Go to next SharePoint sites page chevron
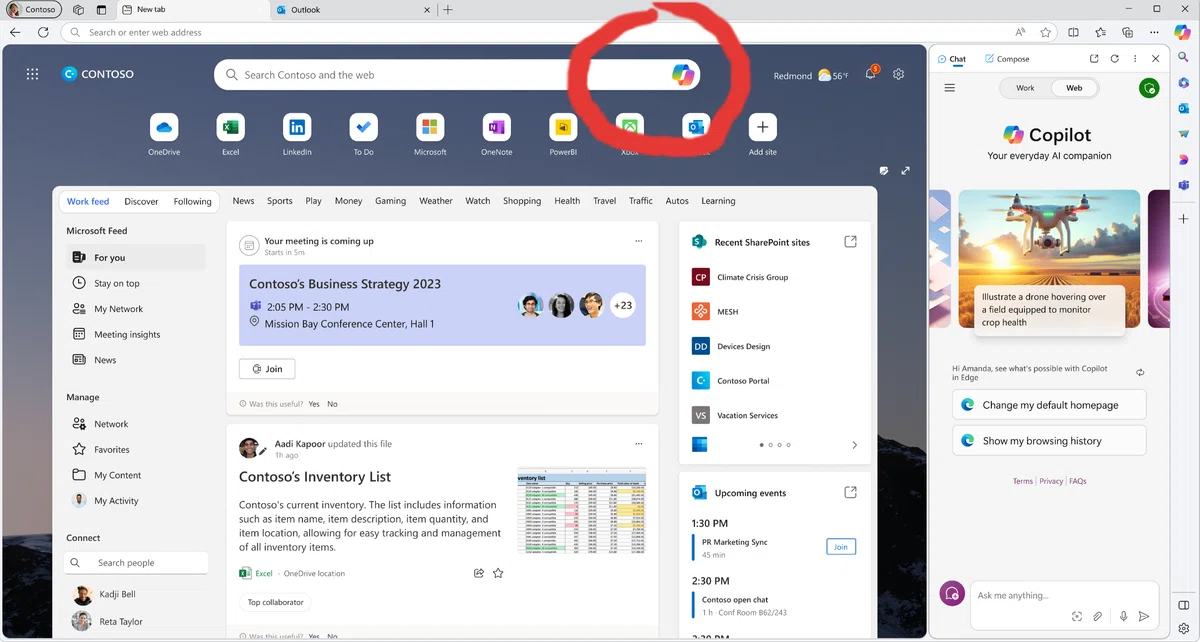The width and height of the screenshot is (1200, 642). pyautogui.click(x=854, y=445)
